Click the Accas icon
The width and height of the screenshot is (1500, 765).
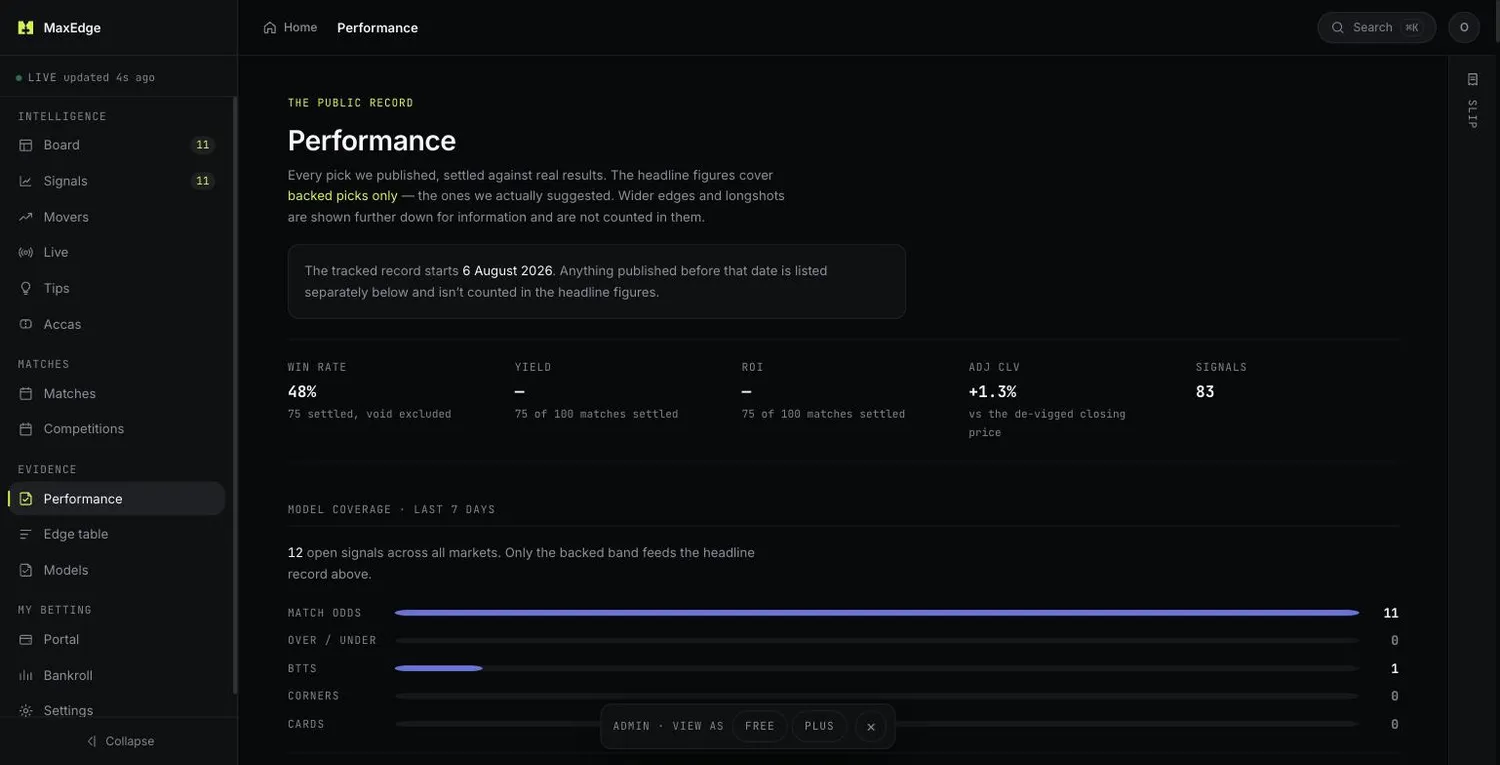pyautogui.click(x=26, y=324)
